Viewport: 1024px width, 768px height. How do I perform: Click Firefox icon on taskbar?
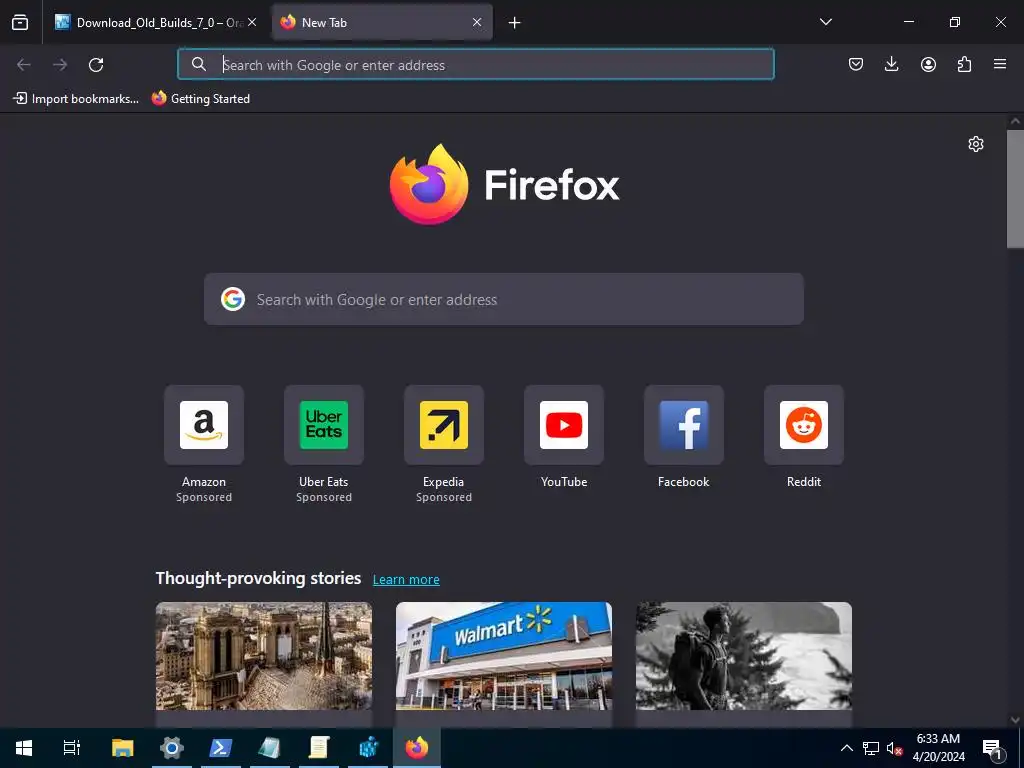click(417, 748)
